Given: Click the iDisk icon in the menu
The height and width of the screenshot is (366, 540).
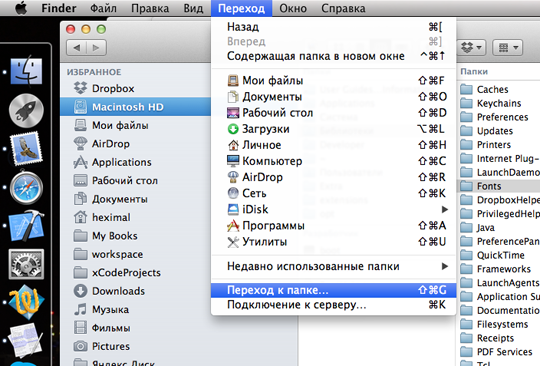Looking at the screenshot, I should click(x=233, y=209).
